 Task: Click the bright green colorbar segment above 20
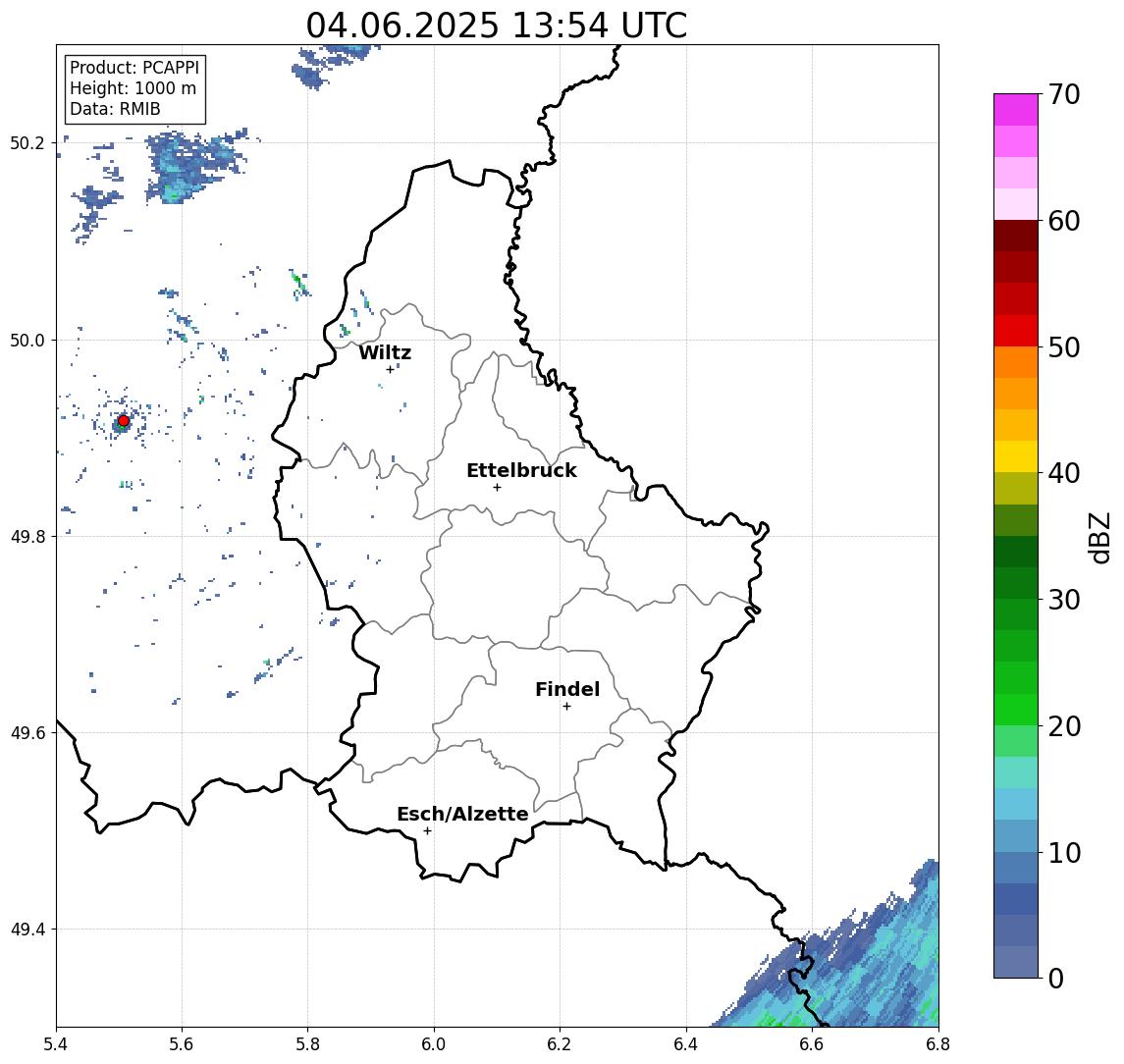pyautogui.click(x=1016, y=709)
